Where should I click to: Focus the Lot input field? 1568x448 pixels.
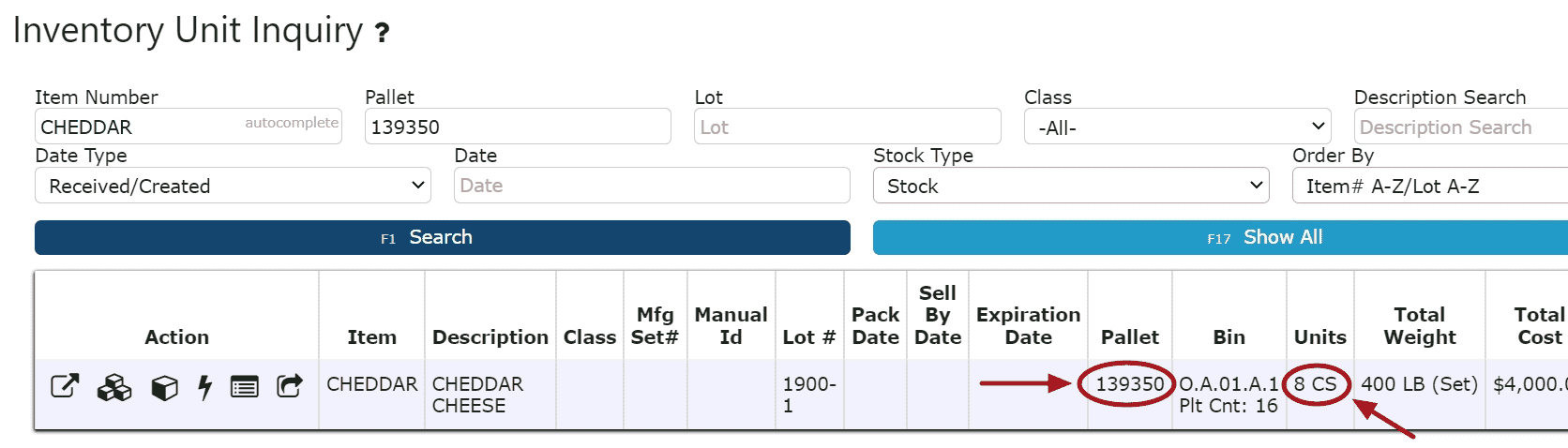(848, 127)
